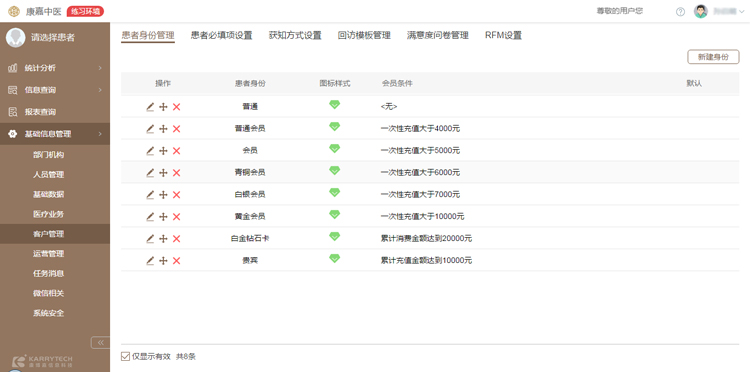Click move icon in the 一次性充值大于5000元 row
750x372 pixels.
pyautogui.click(x=163, y=151)
